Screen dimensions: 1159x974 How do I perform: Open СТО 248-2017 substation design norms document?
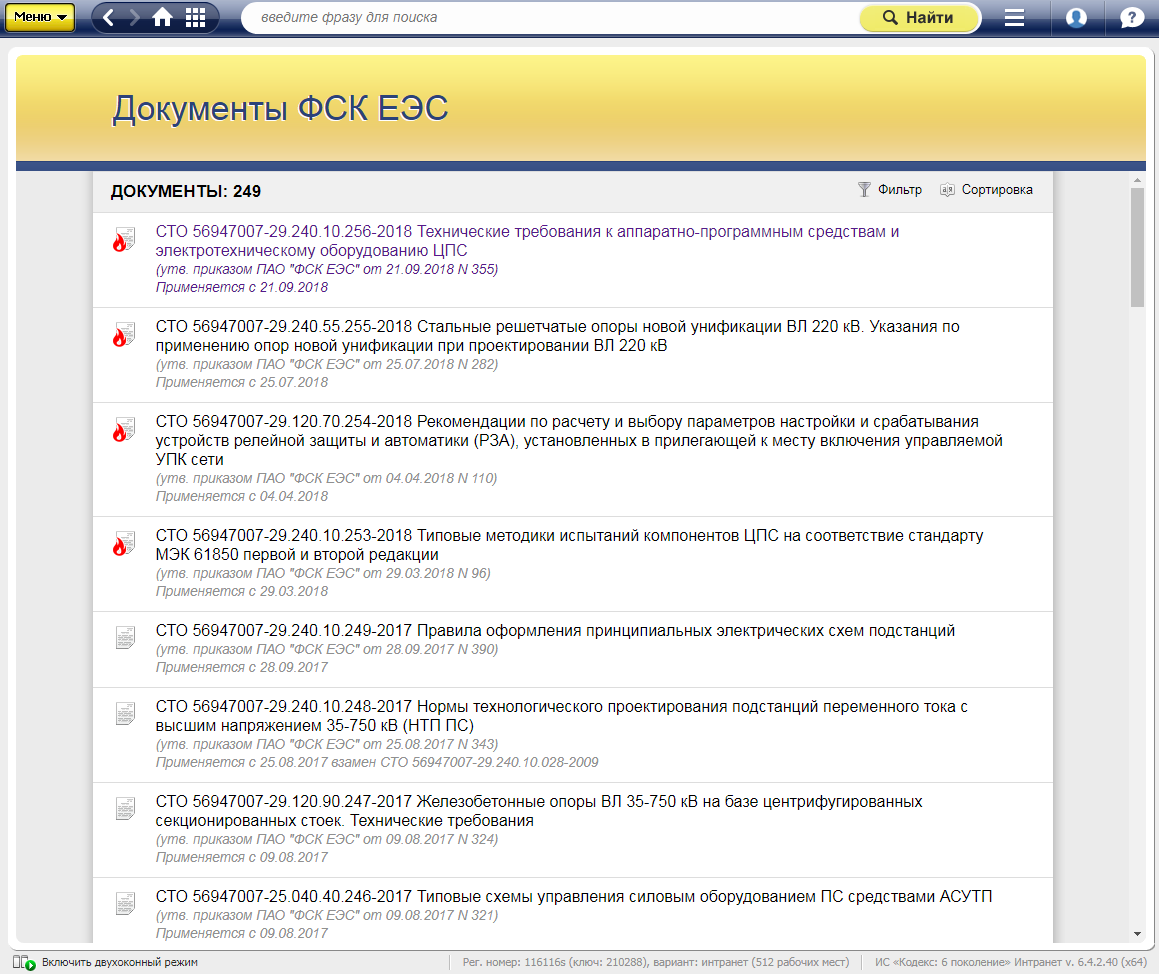(562, 716)
